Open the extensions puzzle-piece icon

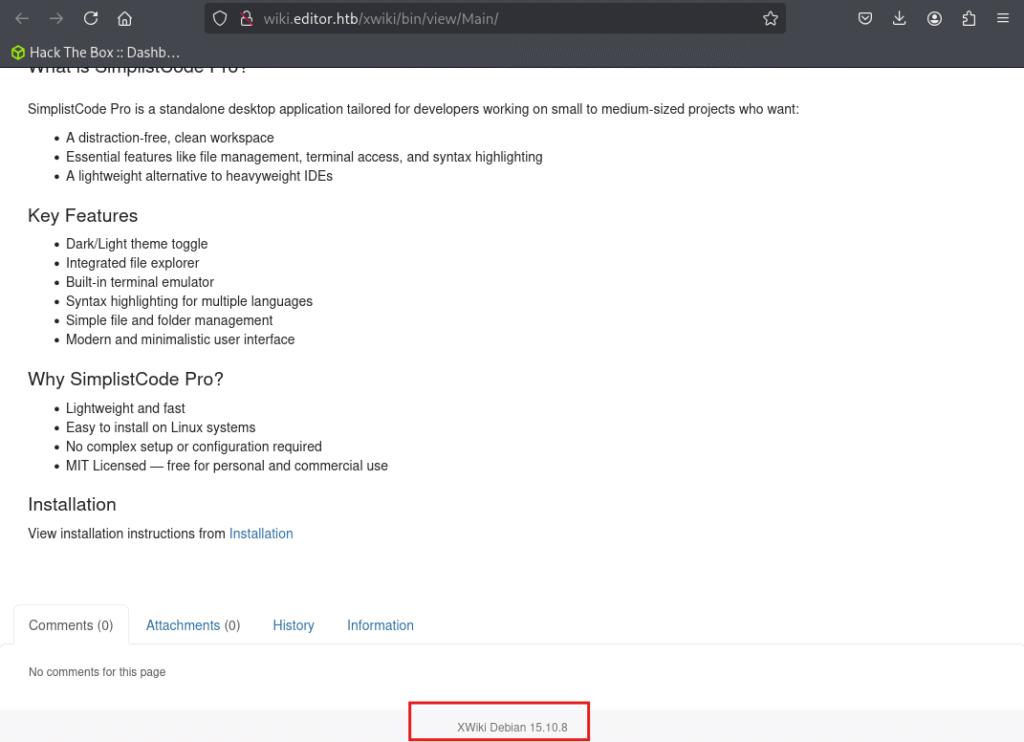(968, 18)
